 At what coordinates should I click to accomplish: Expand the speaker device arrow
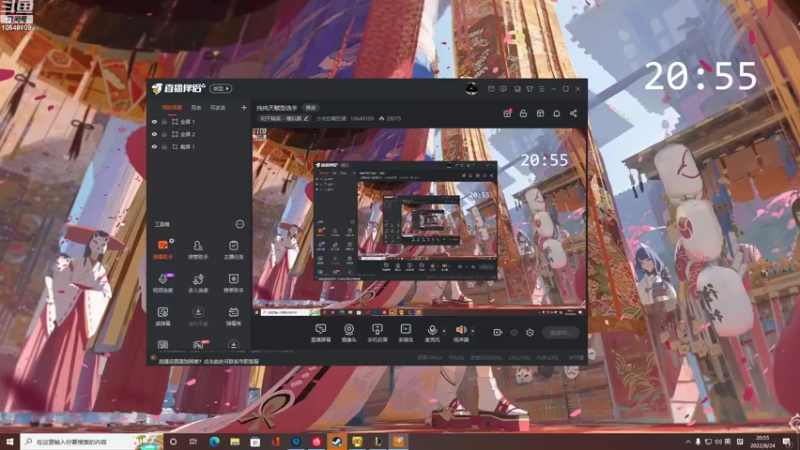click(x=472, y=331)
